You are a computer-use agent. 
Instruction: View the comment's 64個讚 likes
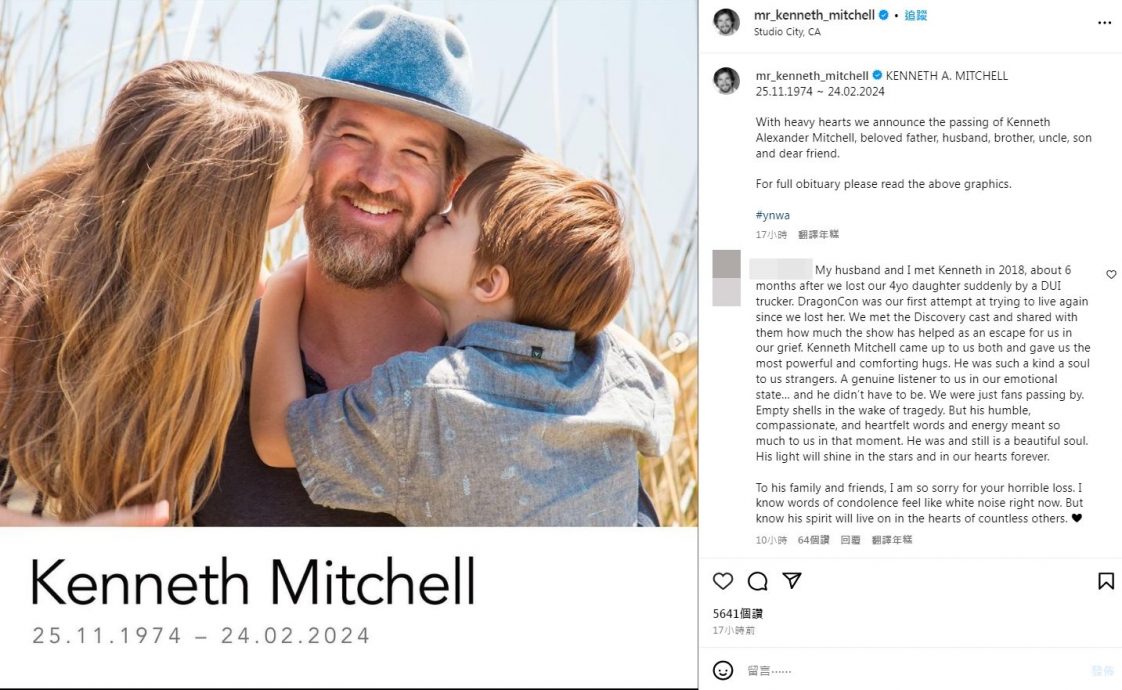coord(813,540)
